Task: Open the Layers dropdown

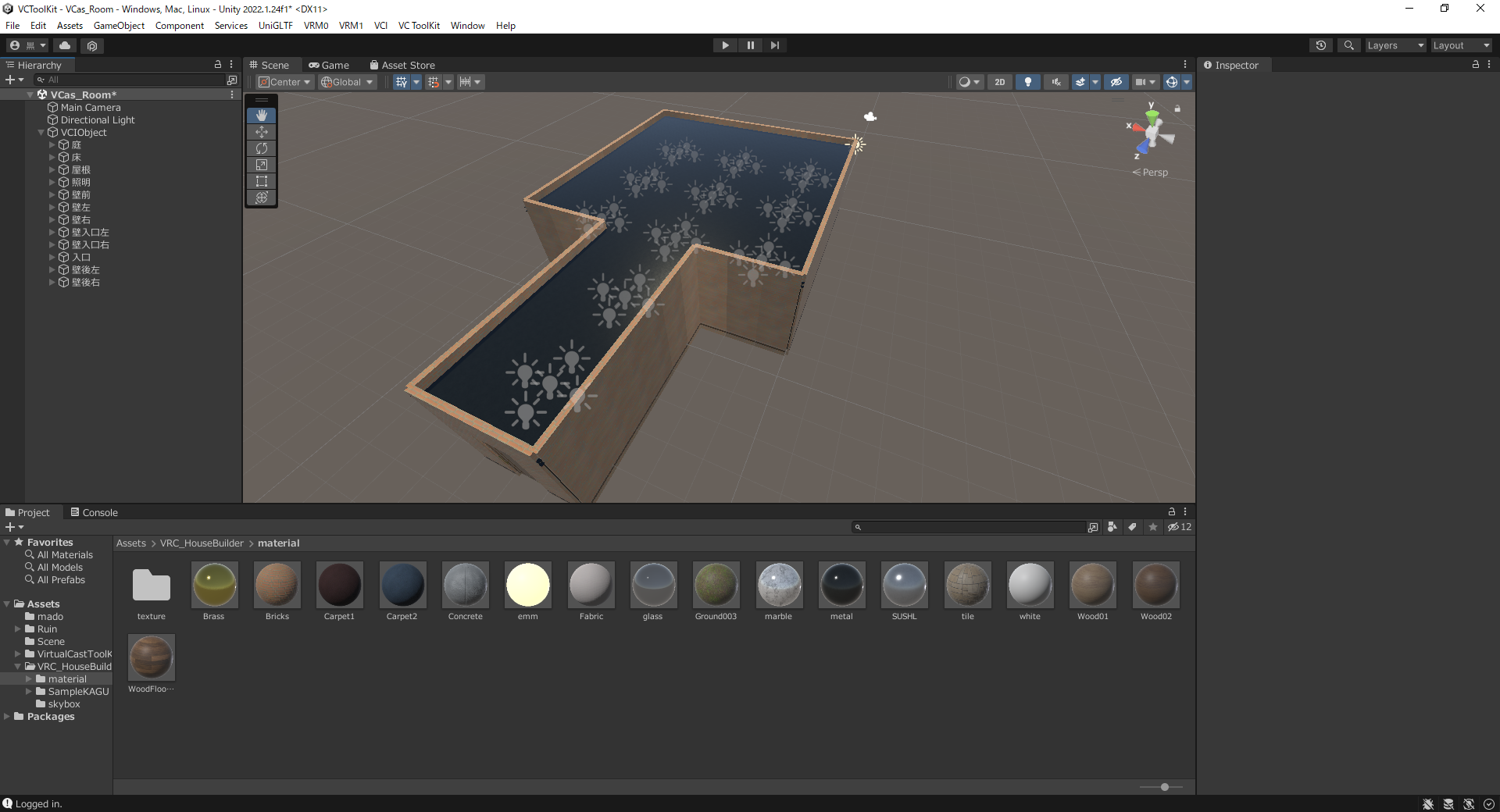Action: click(x=1395, y=45)
